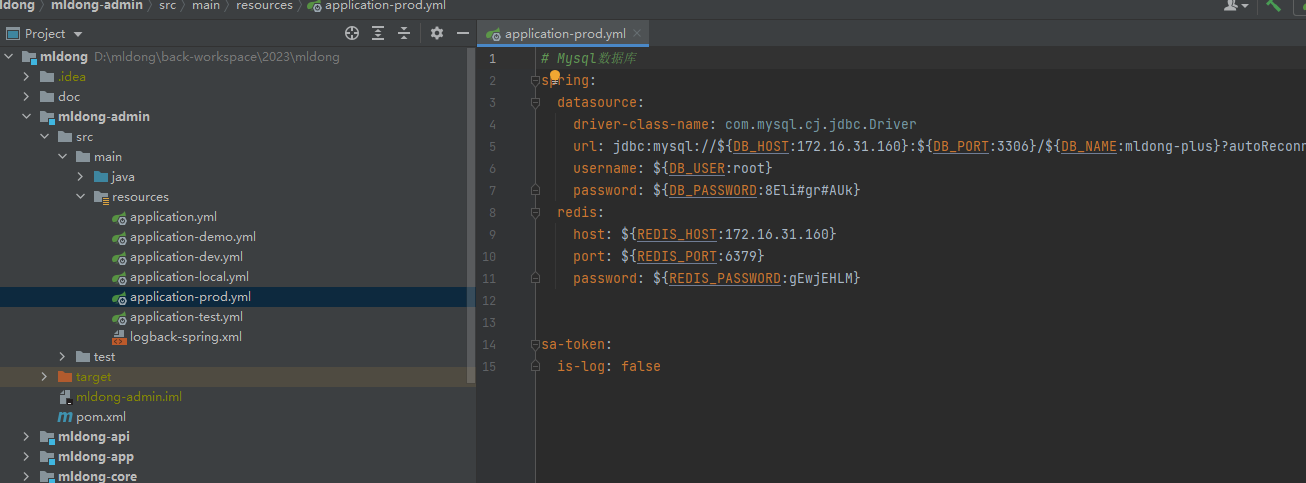Collapse the main folder arrow
Screen dimensions: 1306x483
(63, 157)
